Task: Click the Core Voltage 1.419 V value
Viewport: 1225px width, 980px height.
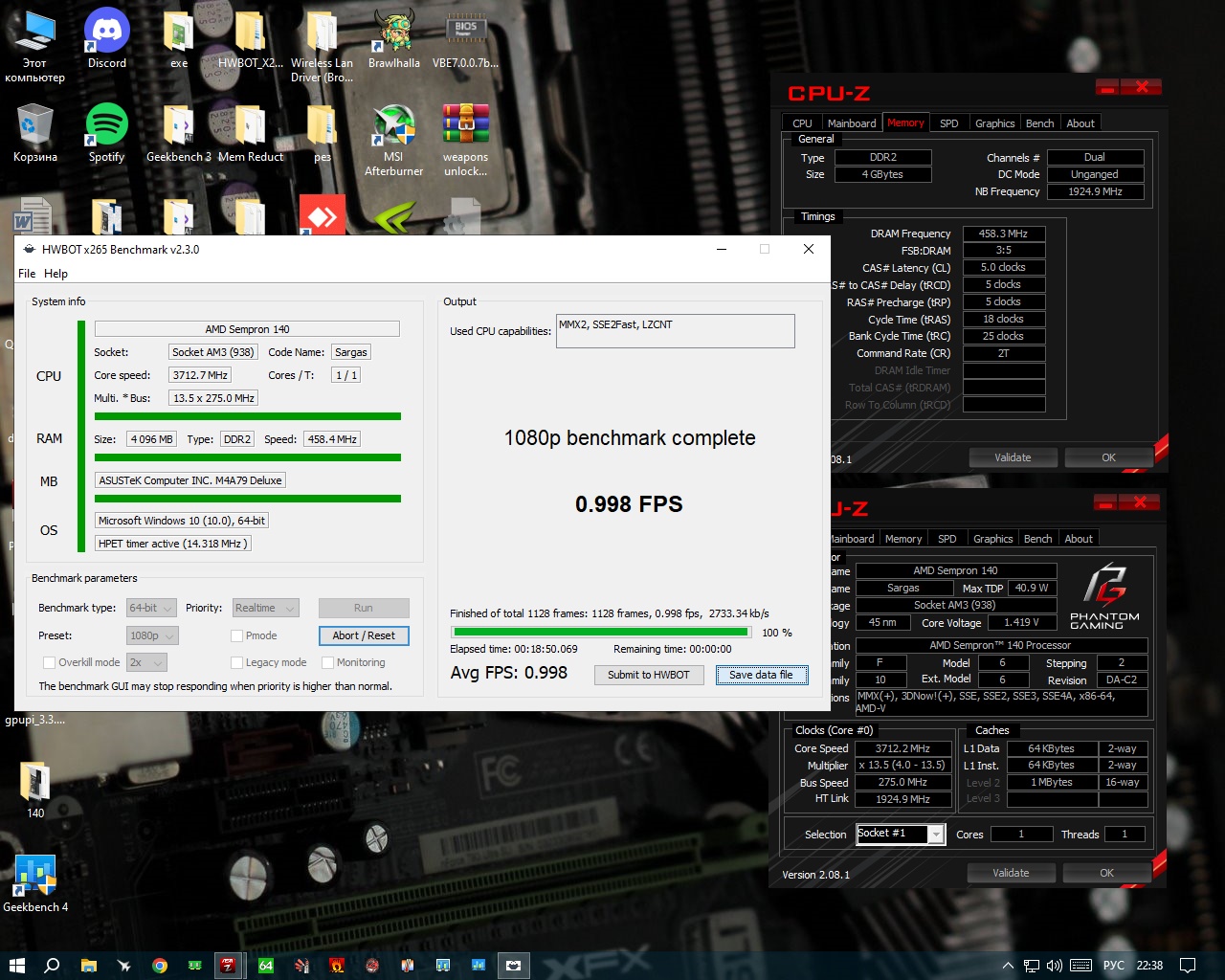Action: 1021,622
